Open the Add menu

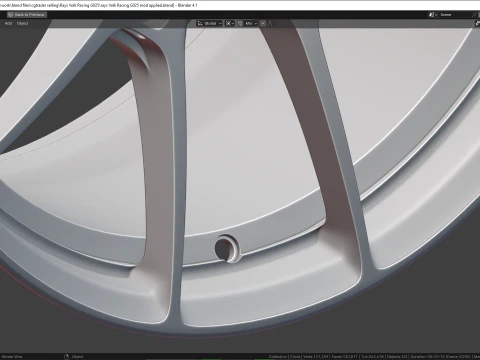tap(8, 23)
